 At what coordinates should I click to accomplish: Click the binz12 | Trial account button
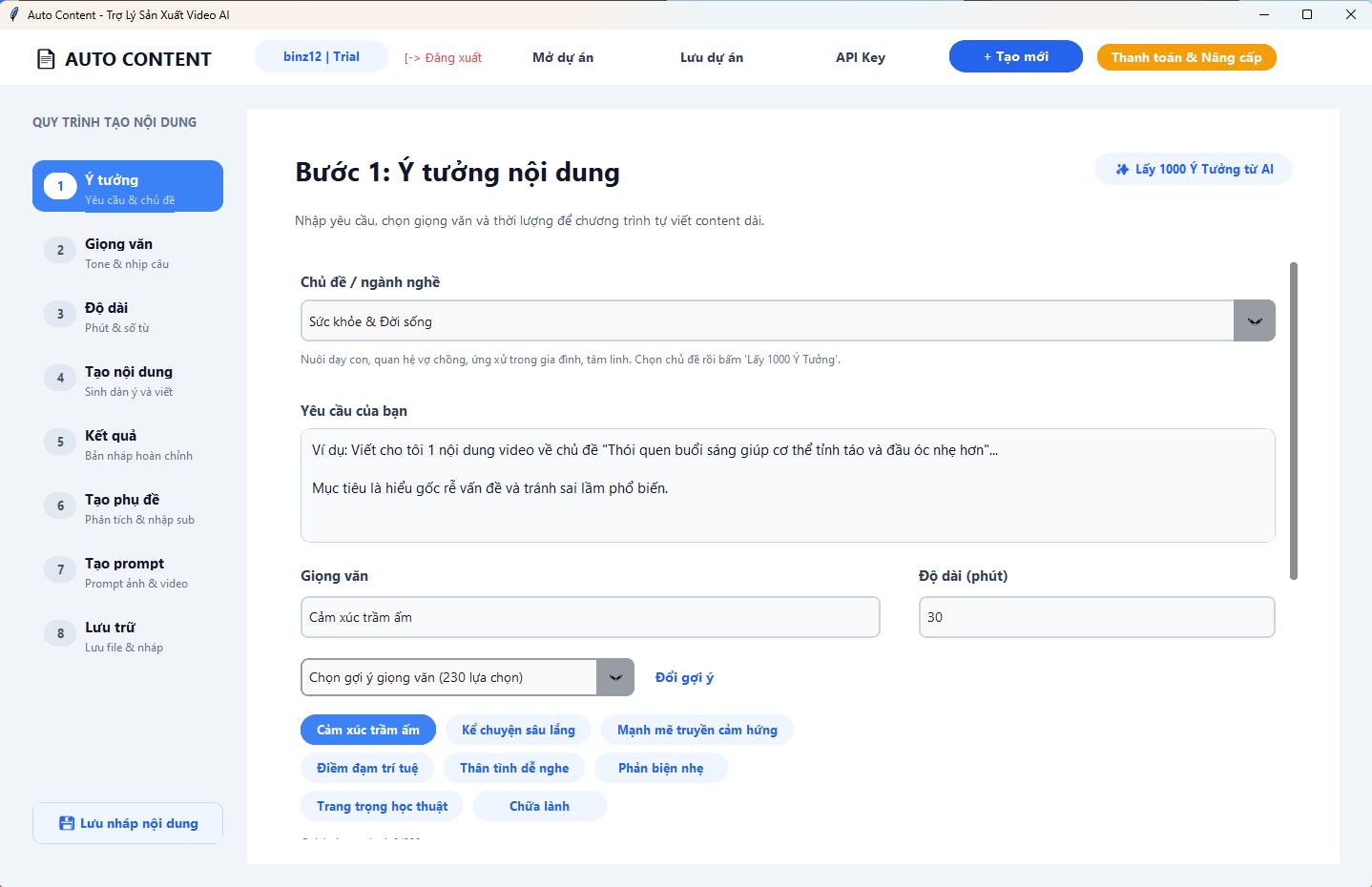click(322, 56)
